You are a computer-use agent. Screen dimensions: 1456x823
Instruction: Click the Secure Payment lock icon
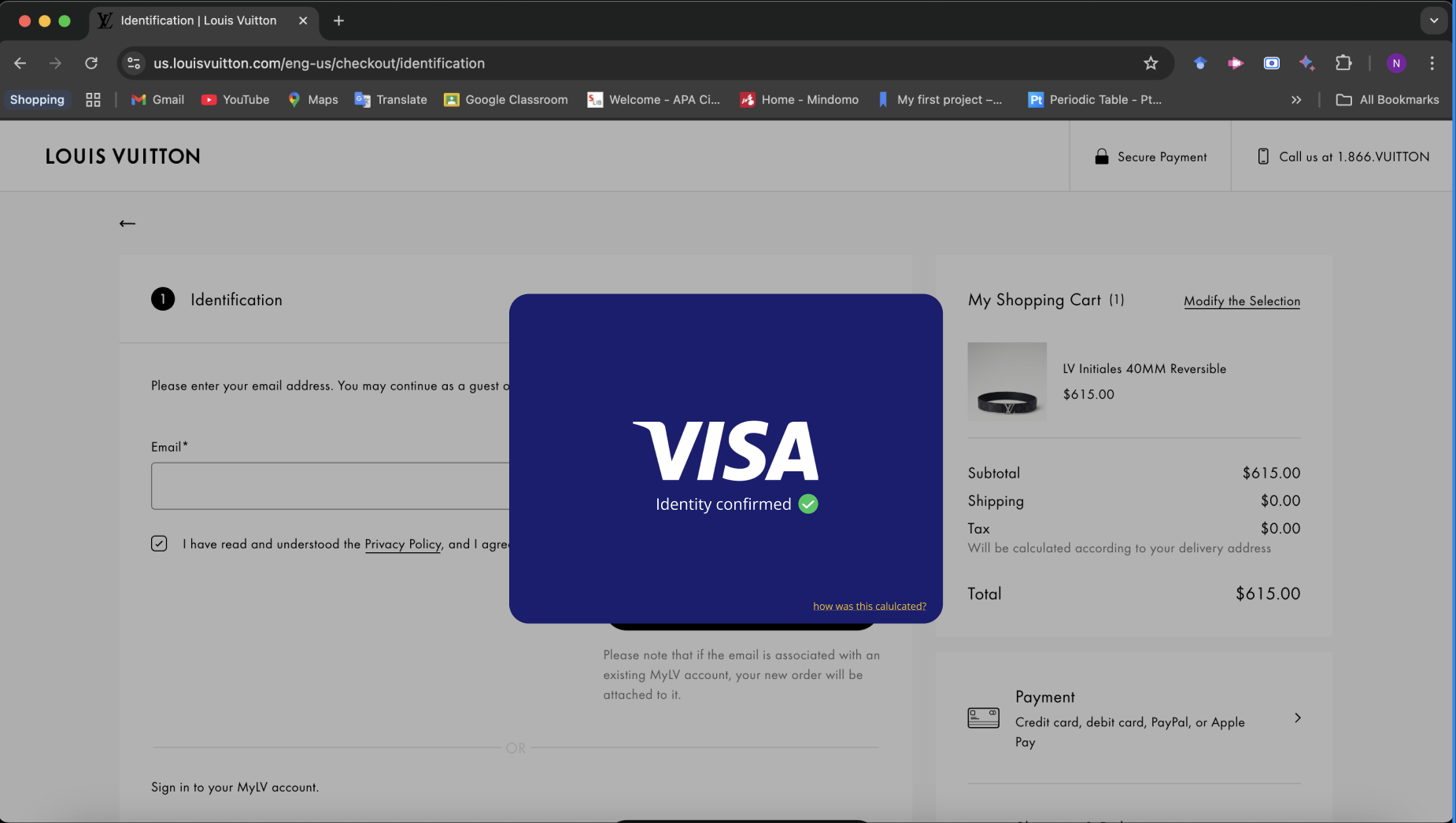point(1102,157)
